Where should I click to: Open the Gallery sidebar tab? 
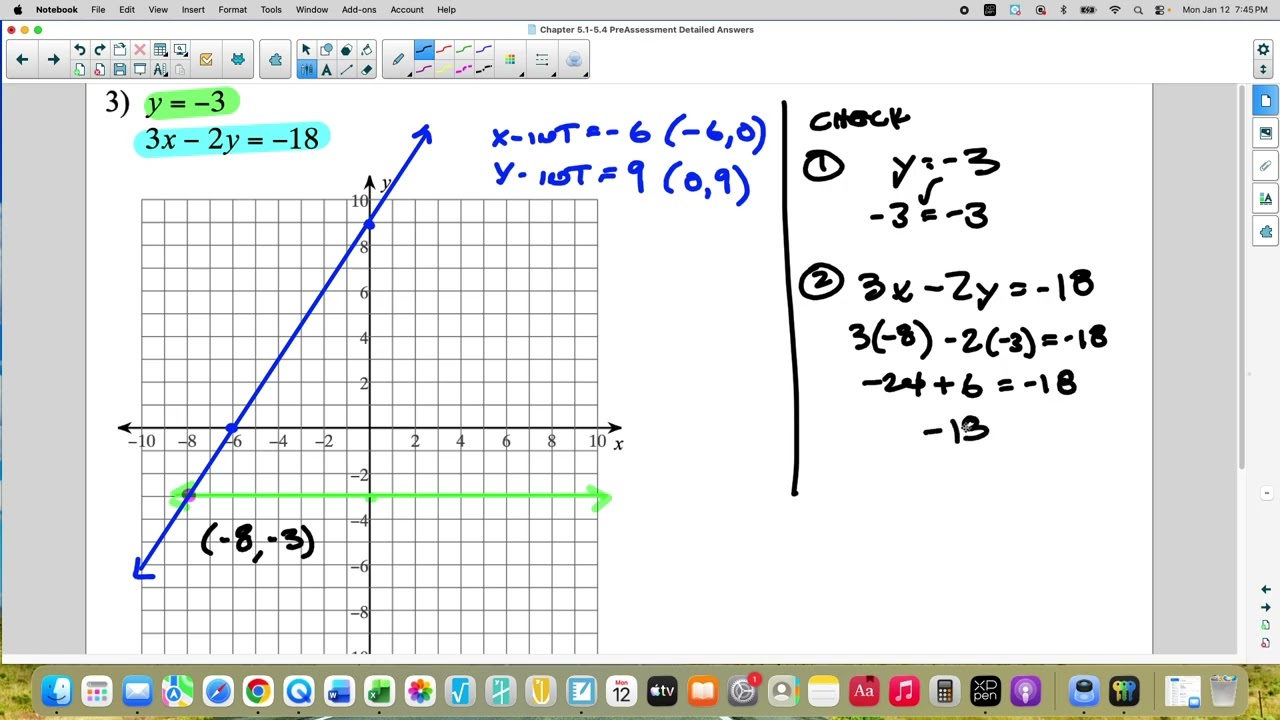[x=1265, y=134]
